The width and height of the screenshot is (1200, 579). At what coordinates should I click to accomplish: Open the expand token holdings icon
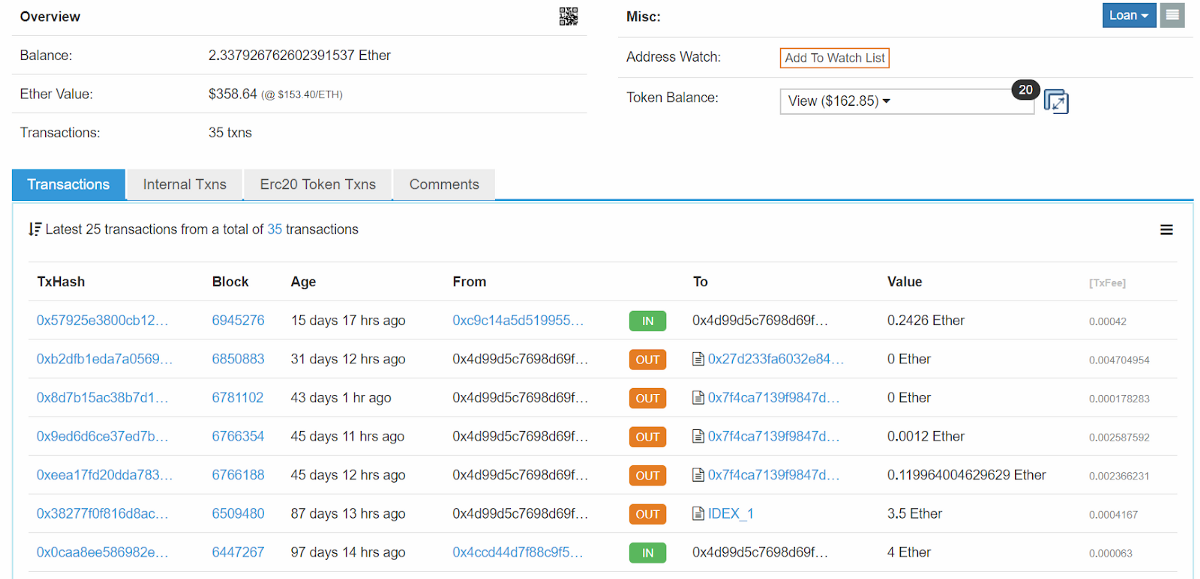(x=1056, y=101)
